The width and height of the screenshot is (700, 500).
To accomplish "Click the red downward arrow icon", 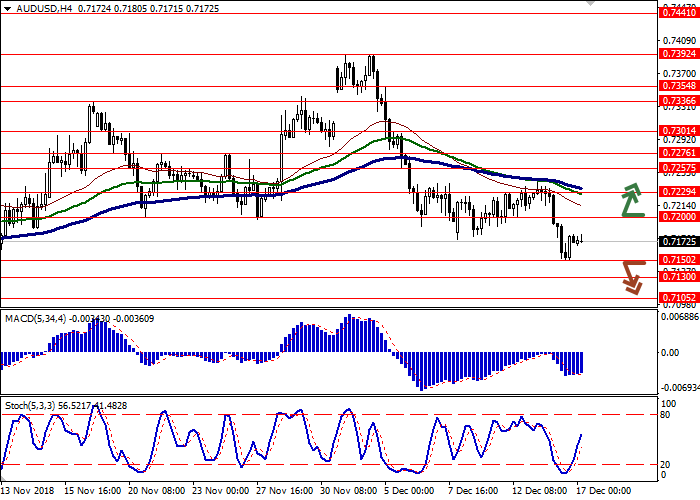I will (x=631, y=277).
